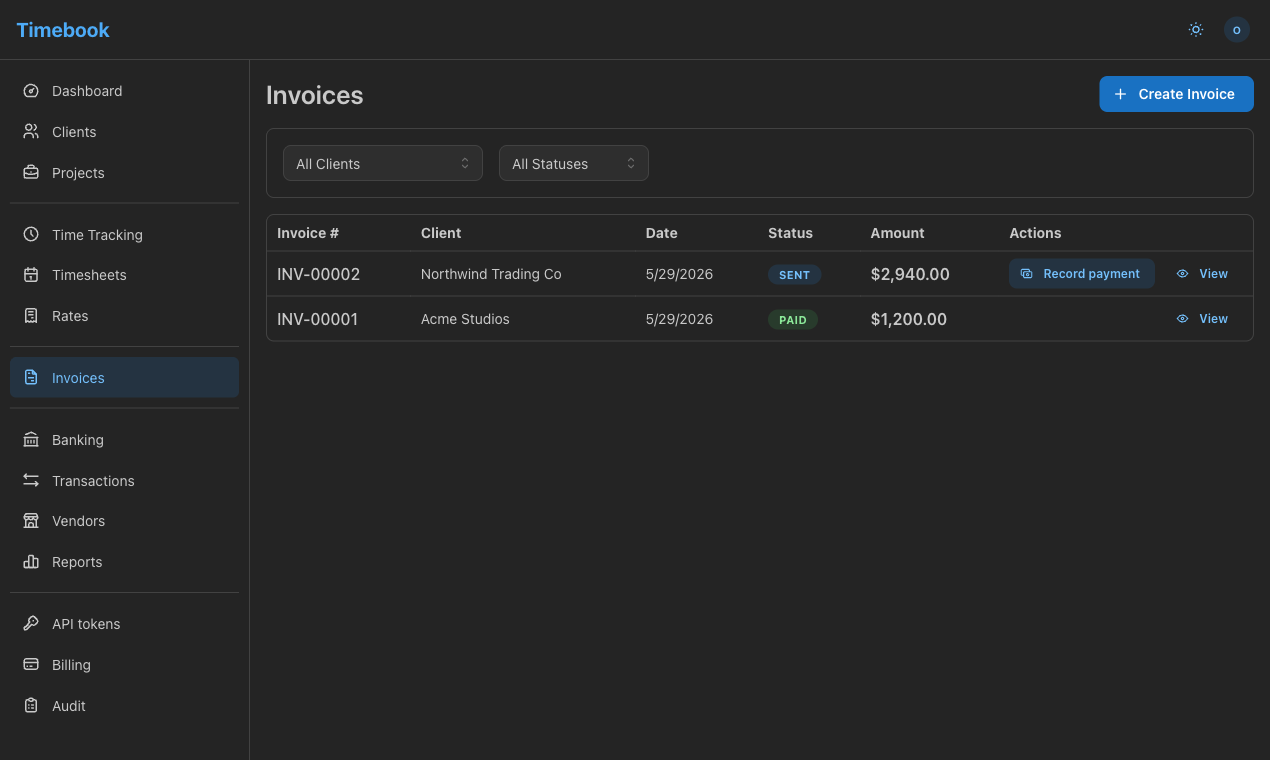Screen dimensions: 1270x760
Task: Click the Transactions arrows icon
Action: [31, 481]
